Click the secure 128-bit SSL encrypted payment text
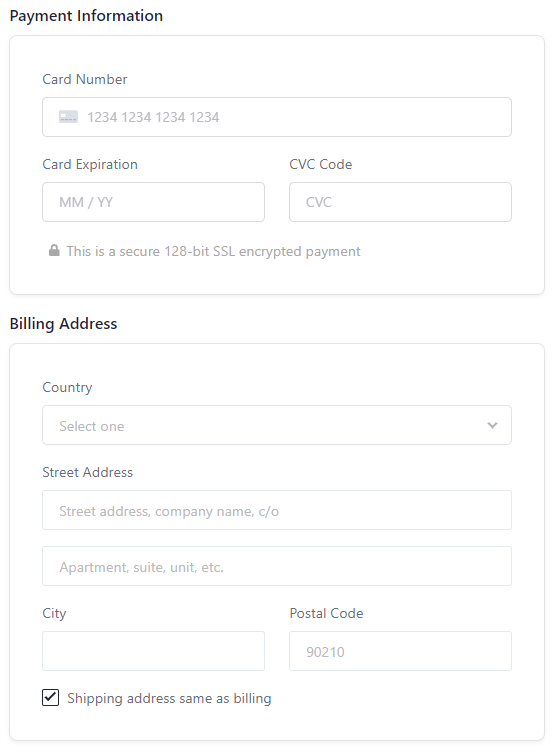The height and width of the screenshot is (753, 556). point(213,252)
